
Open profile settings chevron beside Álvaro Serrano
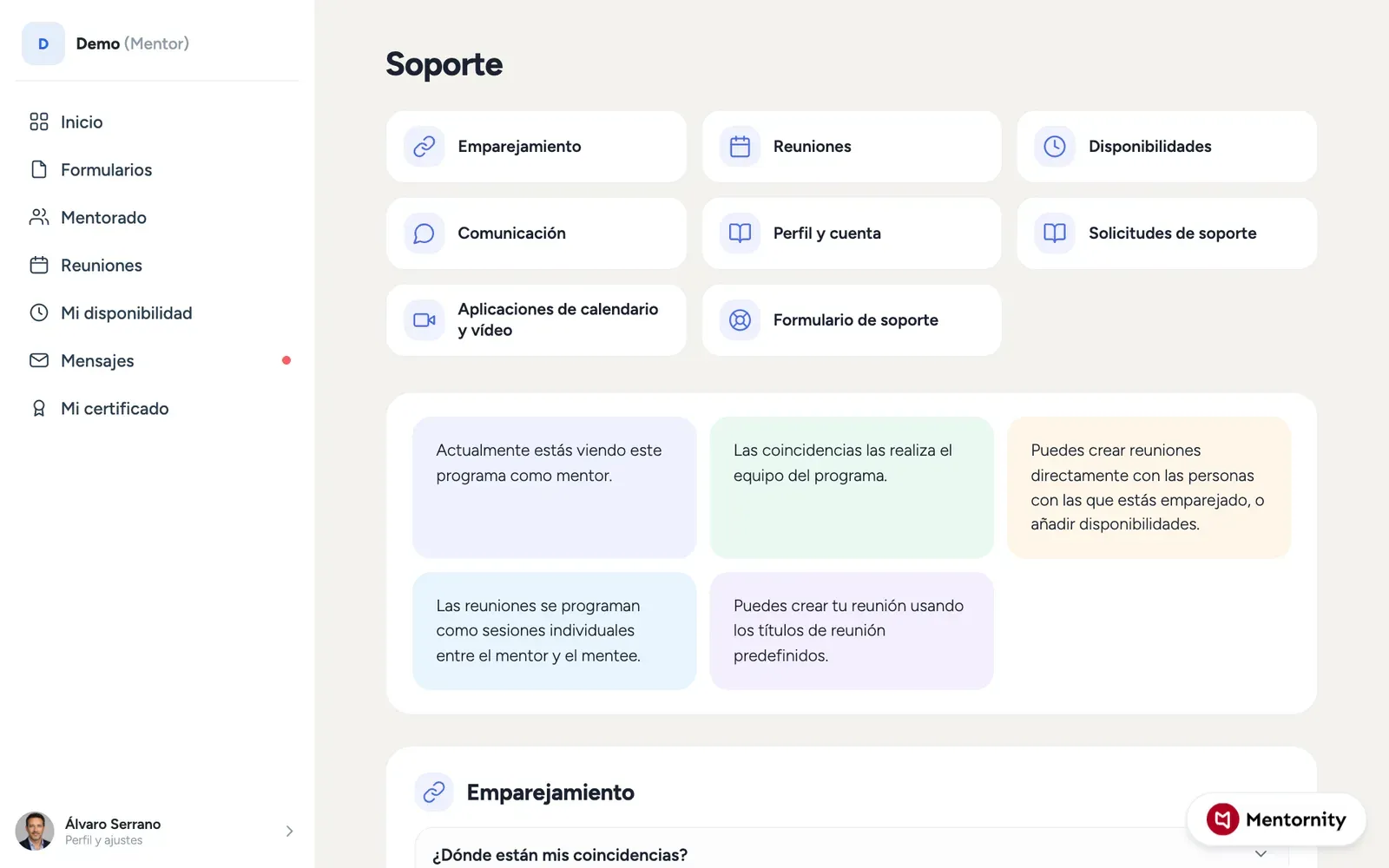[x=289, y=832]
